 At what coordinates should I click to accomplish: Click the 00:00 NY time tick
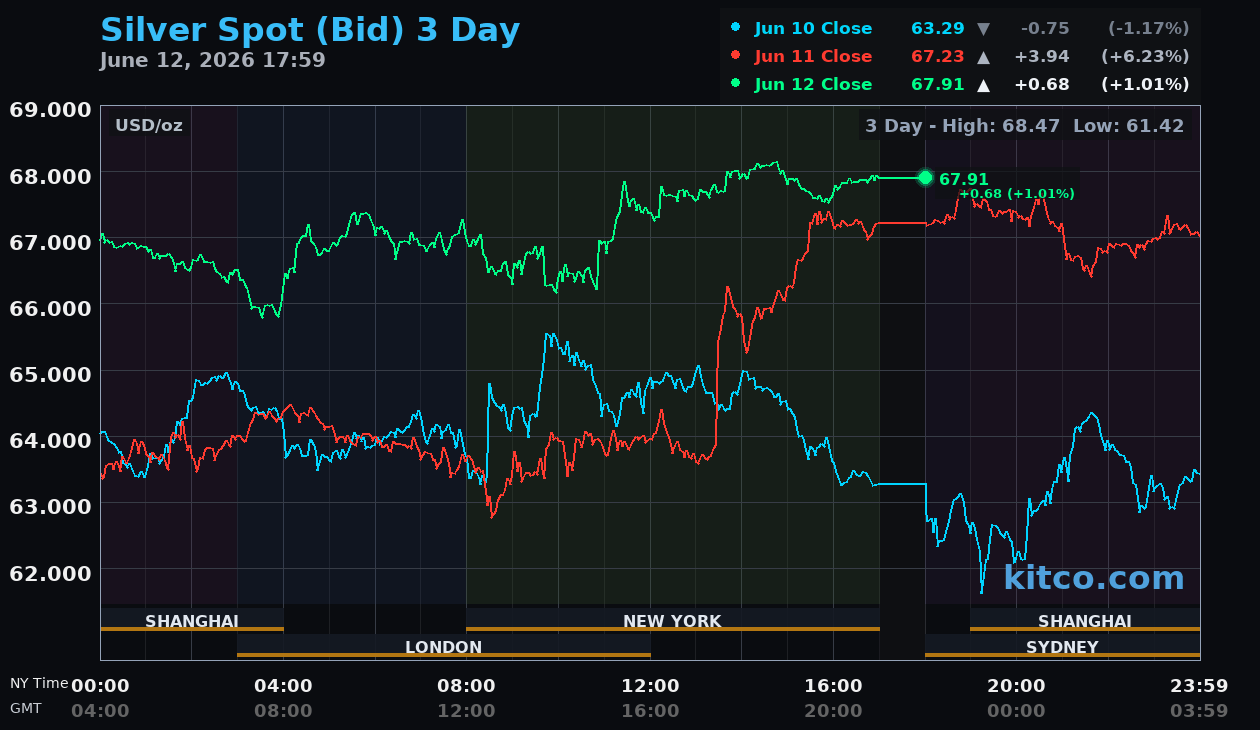pos(100,686)
